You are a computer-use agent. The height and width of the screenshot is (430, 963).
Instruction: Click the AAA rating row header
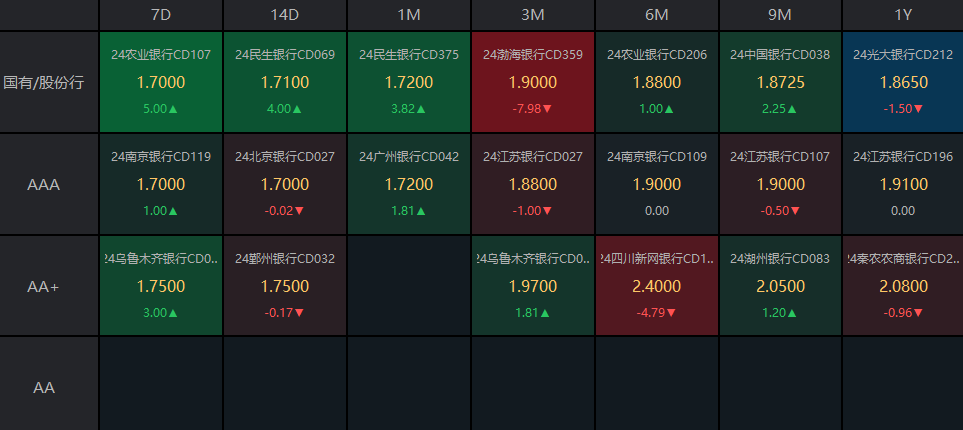pos(43,184)
